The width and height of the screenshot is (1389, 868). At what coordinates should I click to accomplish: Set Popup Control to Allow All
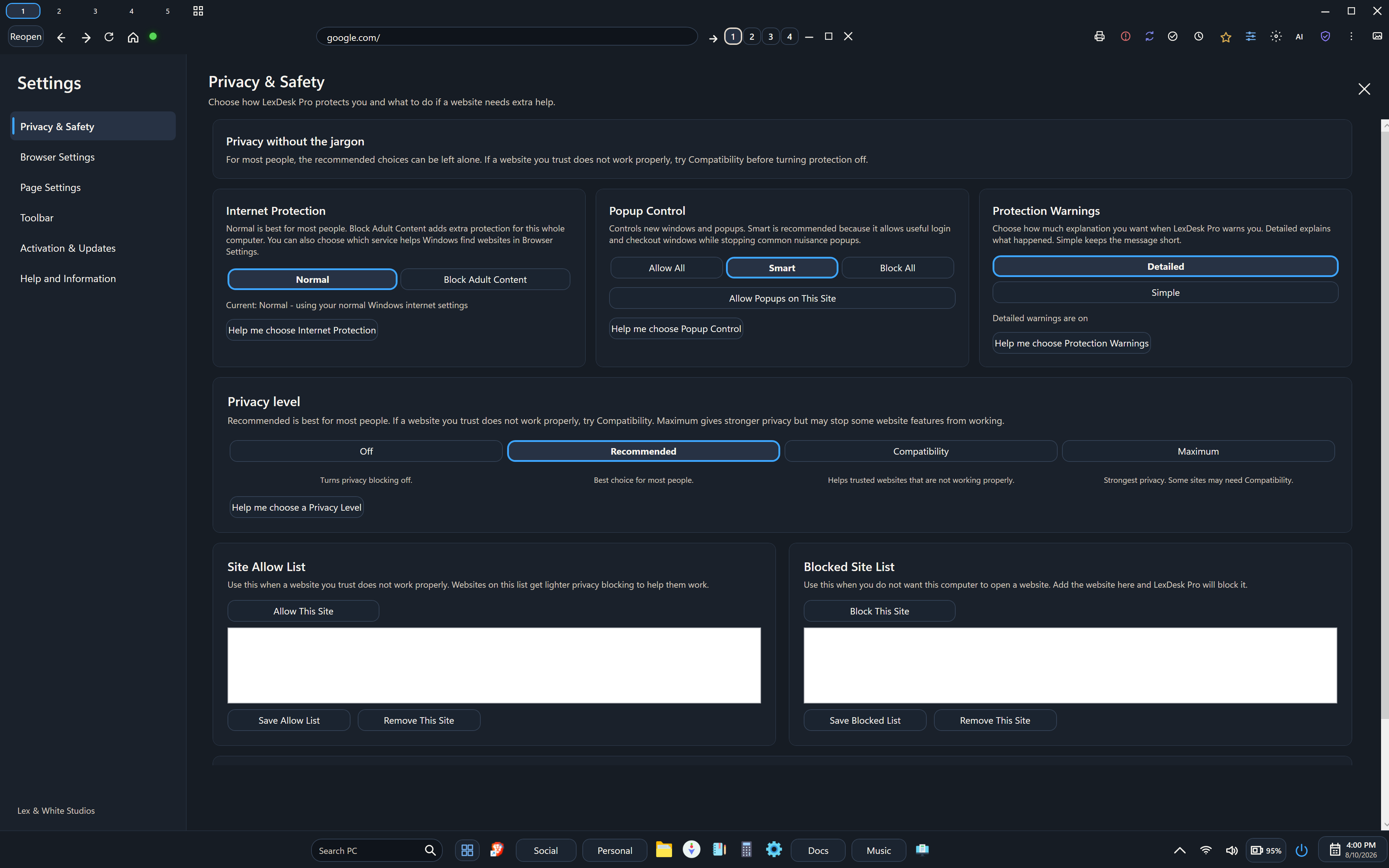tap(666, 268)
